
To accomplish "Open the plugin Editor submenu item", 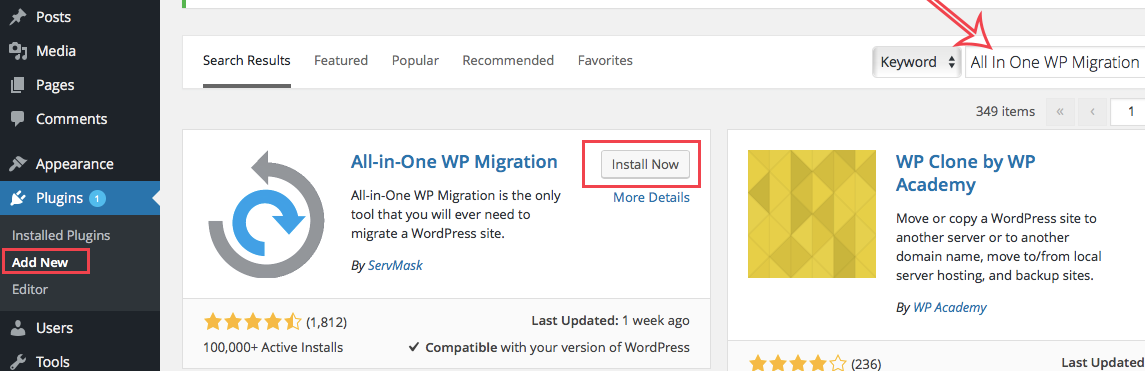I will 30,289.
